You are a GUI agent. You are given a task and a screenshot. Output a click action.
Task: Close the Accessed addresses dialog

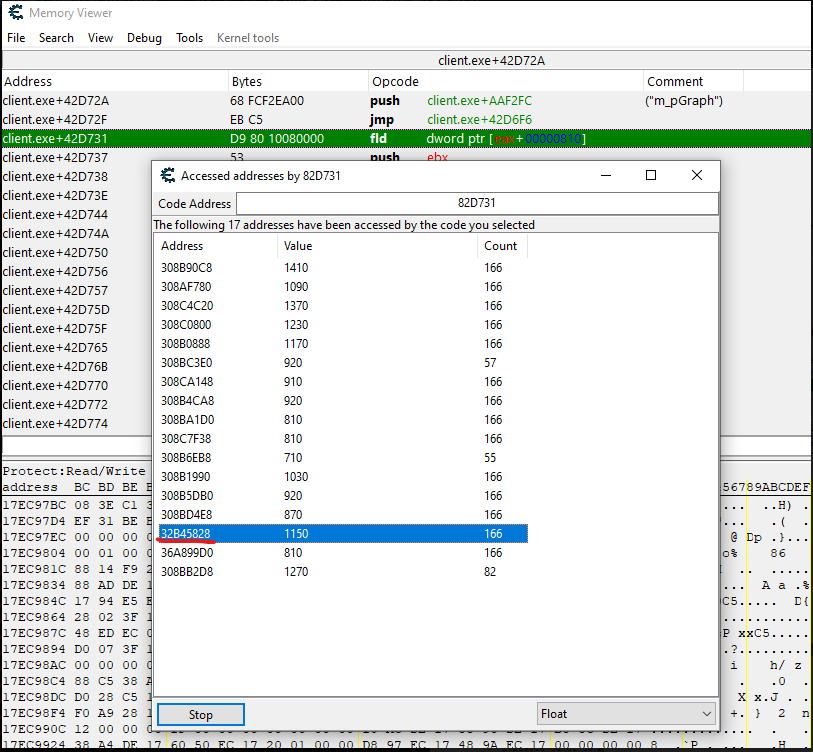click(x=697, y=175)
